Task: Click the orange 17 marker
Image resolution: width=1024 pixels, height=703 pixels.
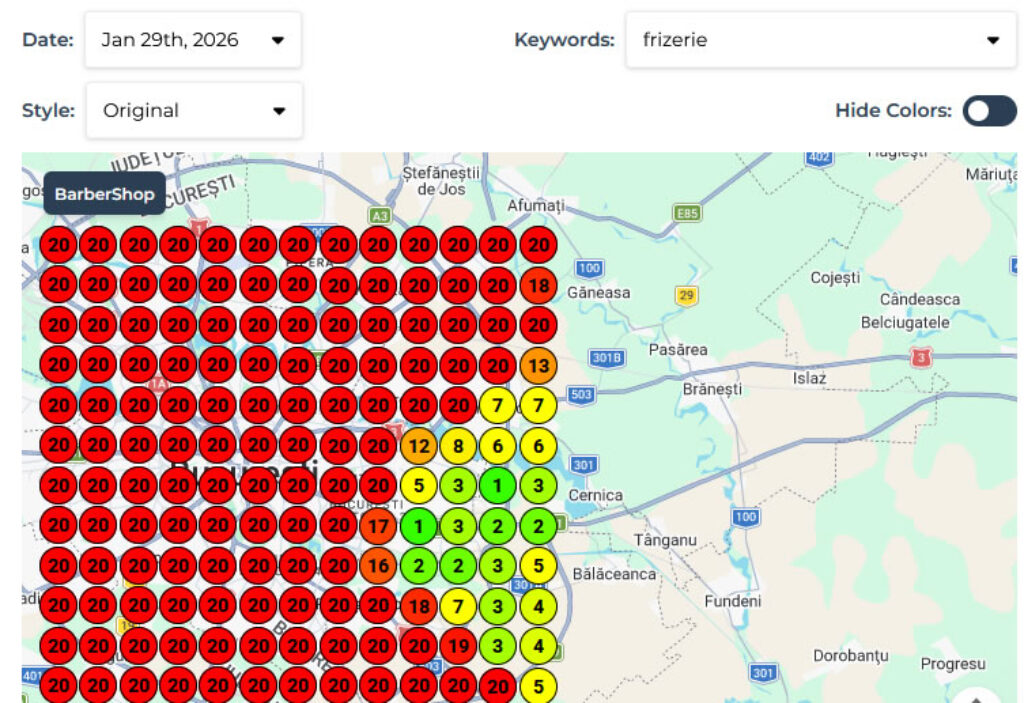Action: pyautogui.click(x=378, y=526)
